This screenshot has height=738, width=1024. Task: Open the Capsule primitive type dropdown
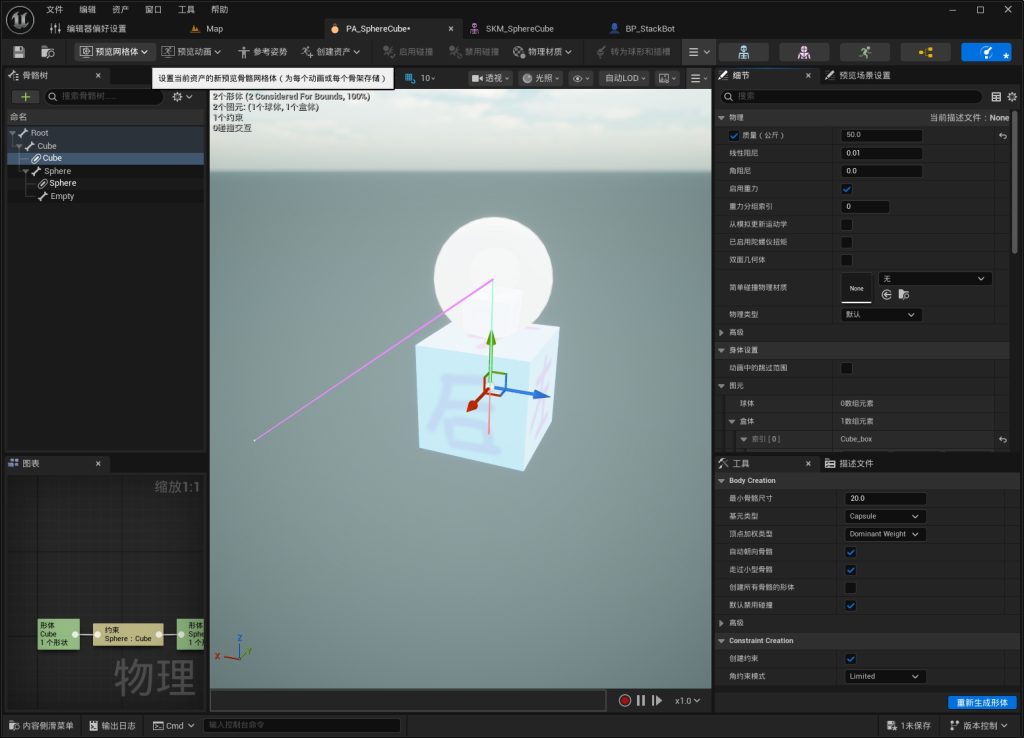[x=884, y=516]
